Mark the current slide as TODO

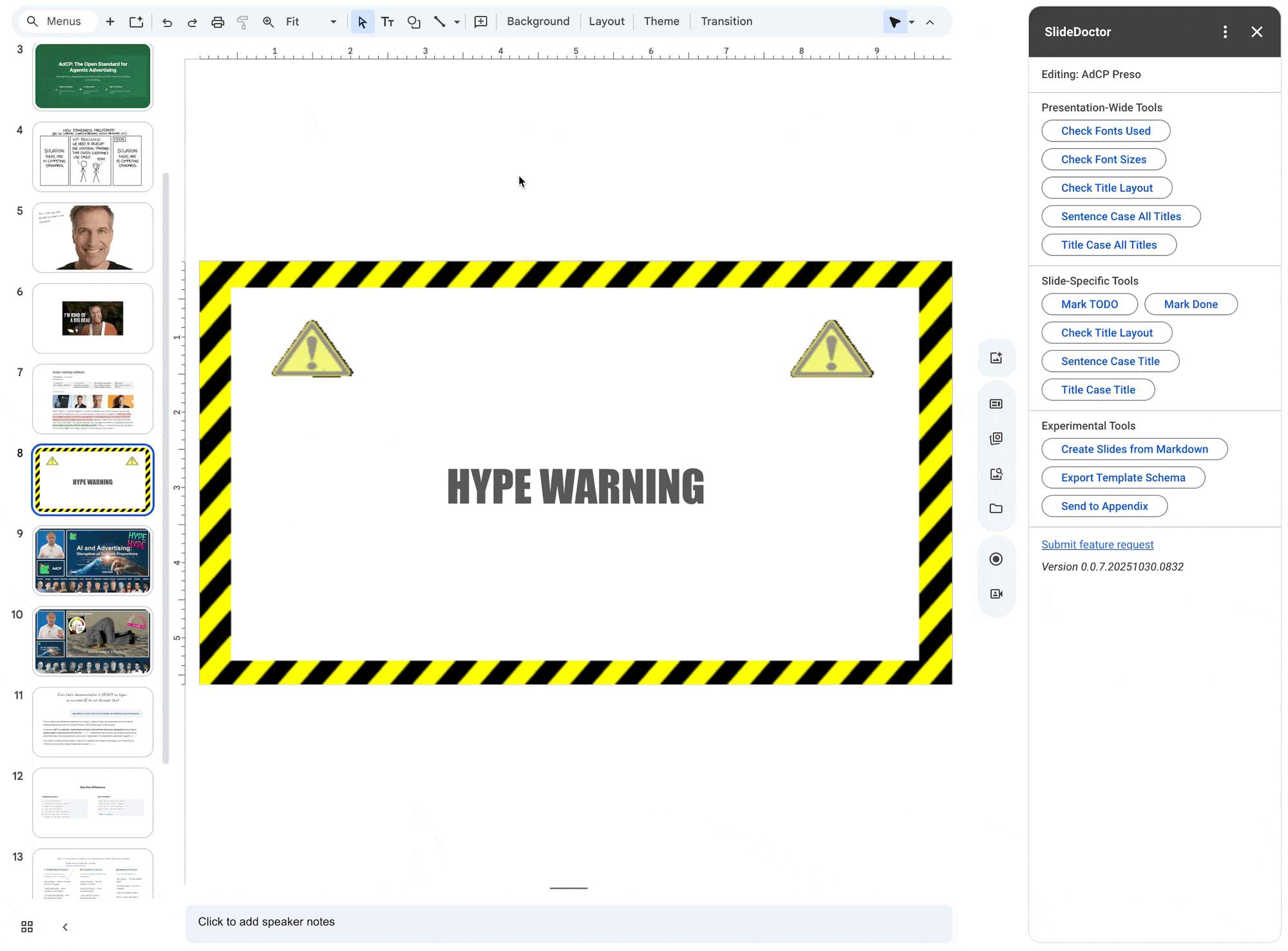1089,304
